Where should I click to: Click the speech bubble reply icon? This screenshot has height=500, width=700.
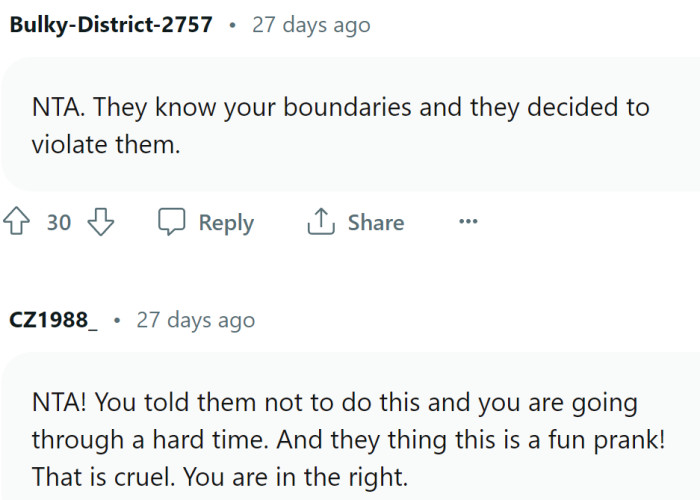(x=173, y=222)
